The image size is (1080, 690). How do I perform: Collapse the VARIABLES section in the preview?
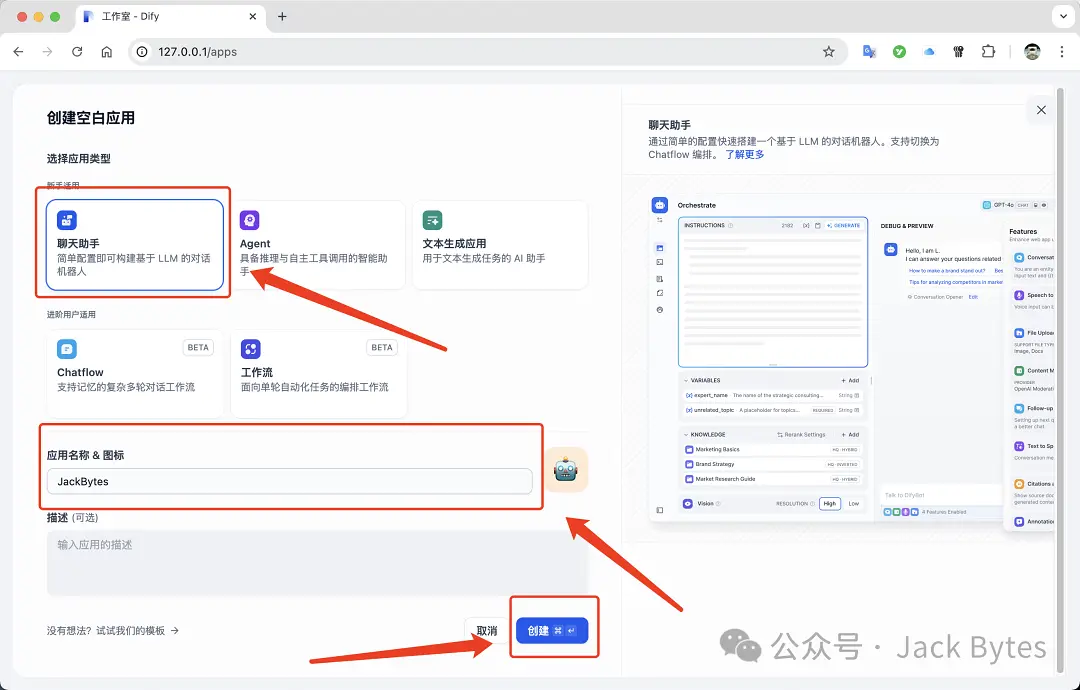click(x=685, y=380)
